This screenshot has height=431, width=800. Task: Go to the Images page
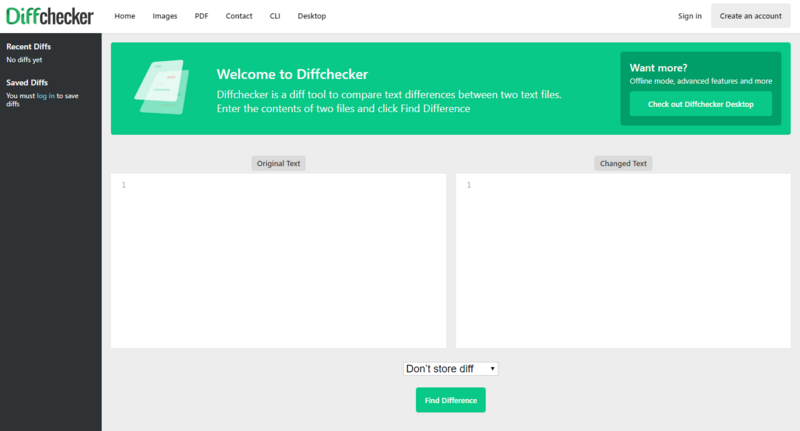click(x=165, y=16)
